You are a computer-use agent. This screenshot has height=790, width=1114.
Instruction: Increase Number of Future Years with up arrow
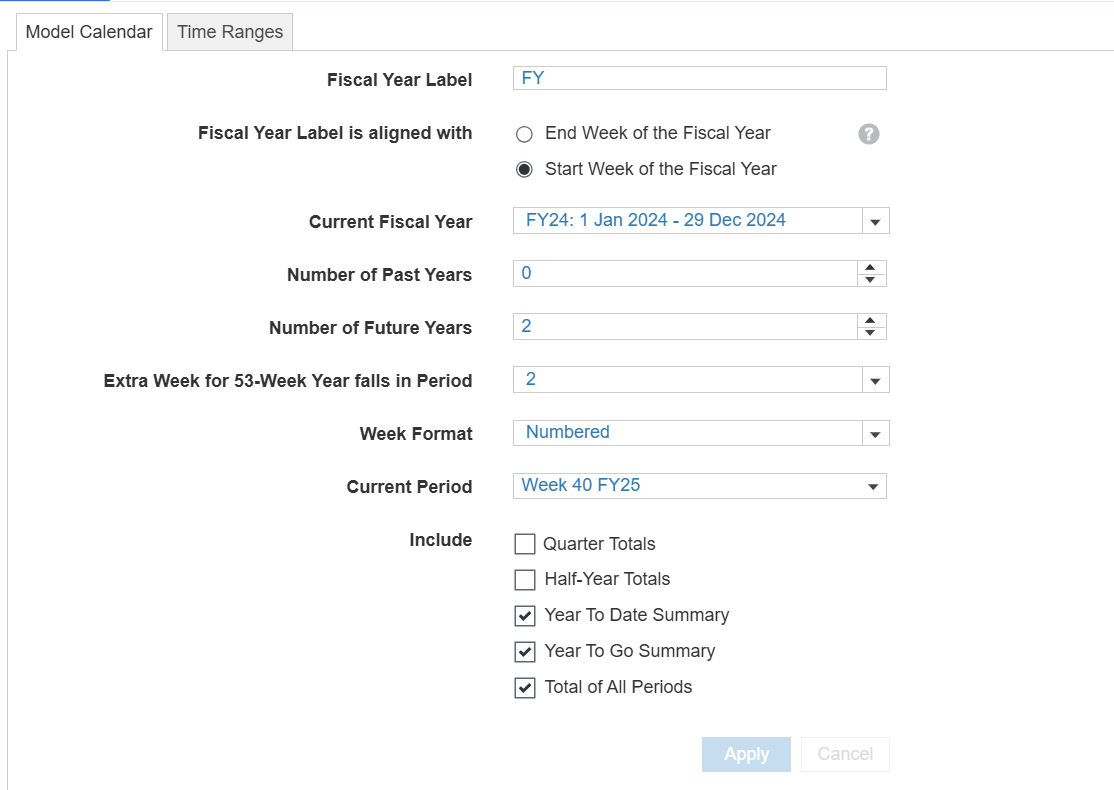(871, 321)
